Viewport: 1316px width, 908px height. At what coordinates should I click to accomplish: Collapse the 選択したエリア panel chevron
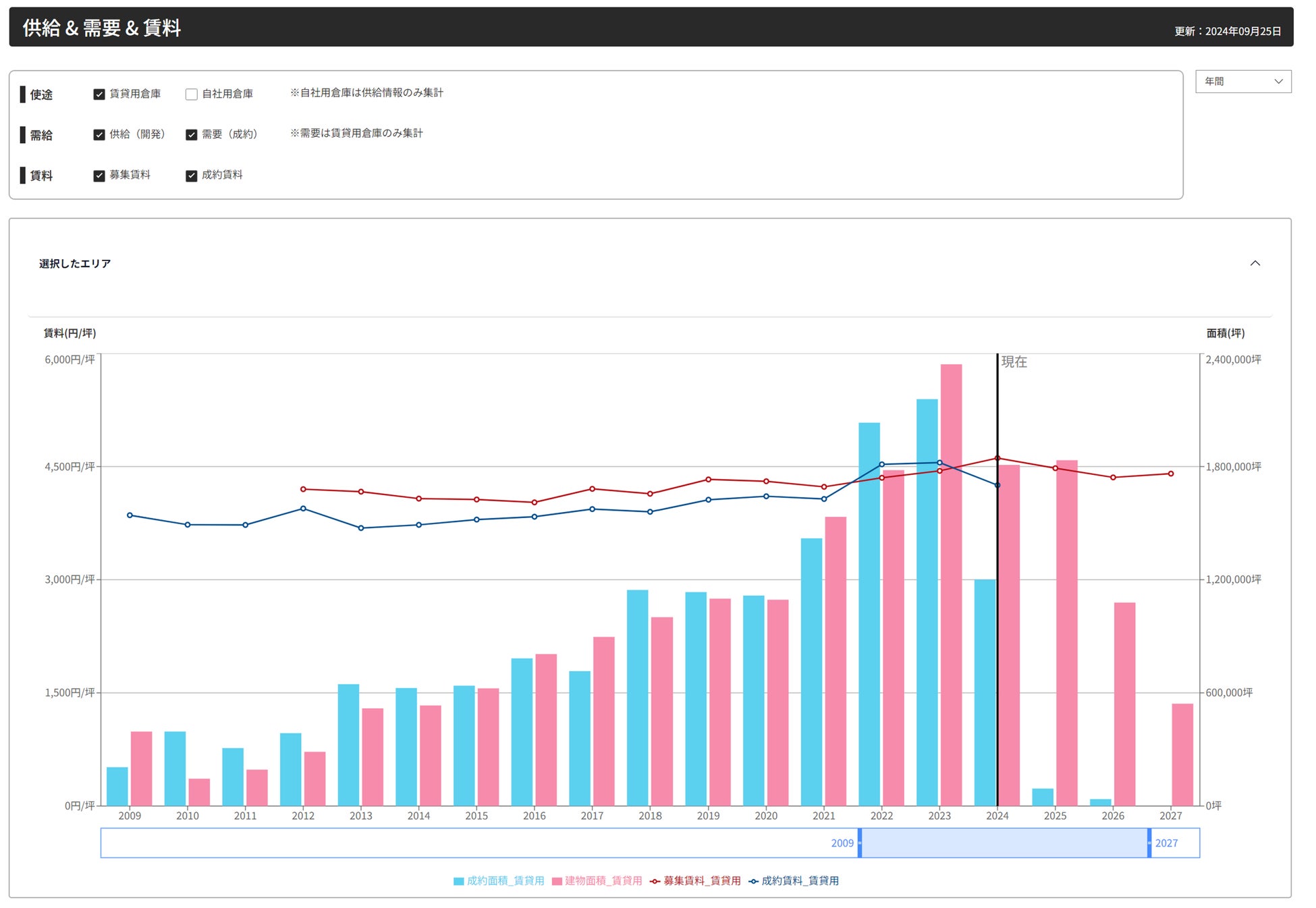click(x=1255, y=263)
